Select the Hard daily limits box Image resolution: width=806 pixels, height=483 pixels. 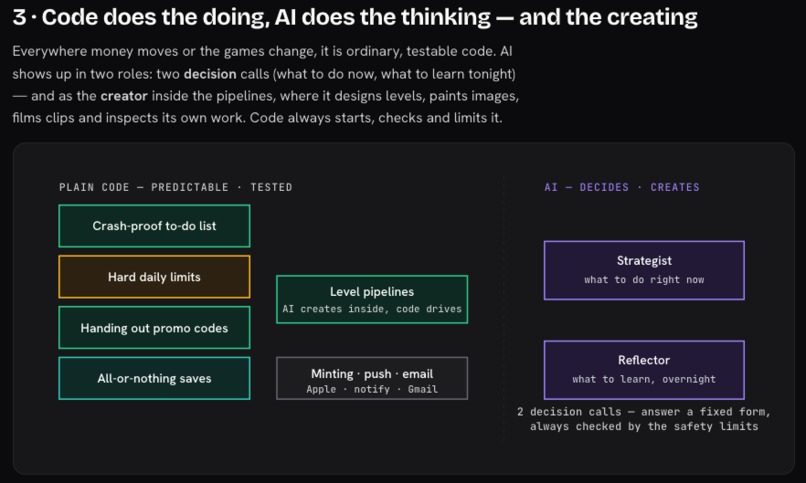(154, 277)
